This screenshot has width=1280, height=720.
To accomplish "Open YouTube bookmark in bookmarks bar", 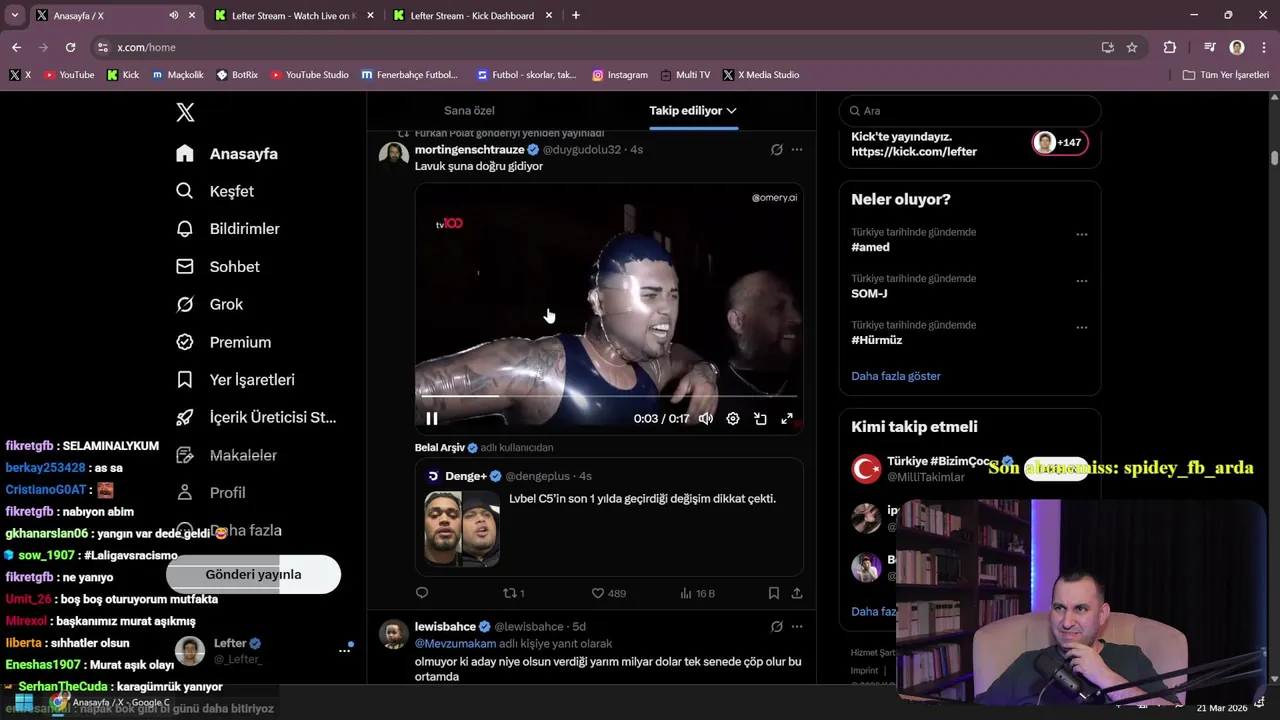I will [x=69, y=75].
